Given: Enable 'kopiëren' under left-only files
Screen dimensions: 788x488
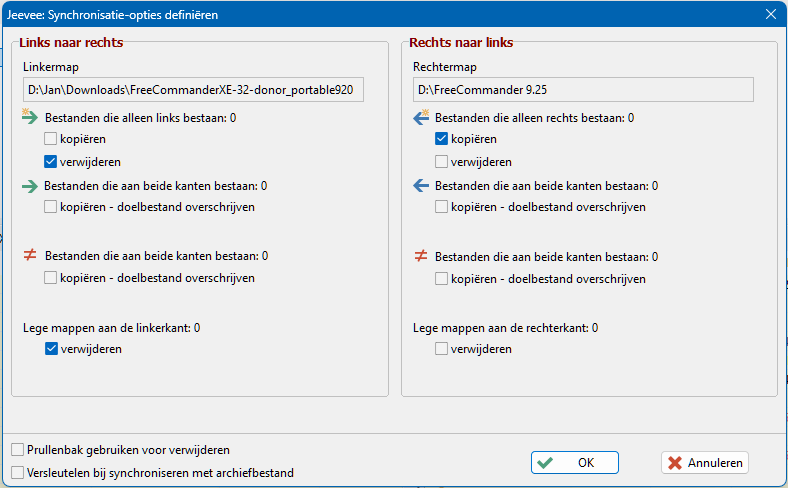Looking at the screenshot, I should 50,139.
